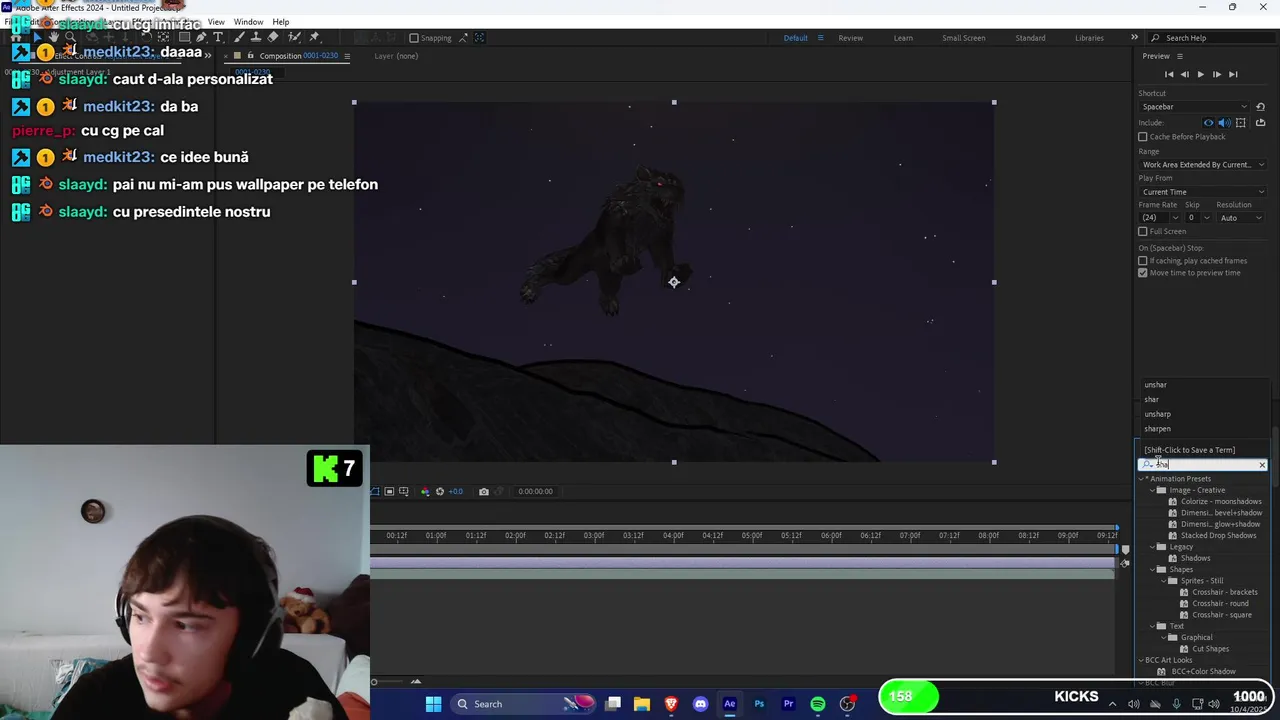
Task: Show more workspaces overflow arrows
Action: click(x=1134, y=38)
